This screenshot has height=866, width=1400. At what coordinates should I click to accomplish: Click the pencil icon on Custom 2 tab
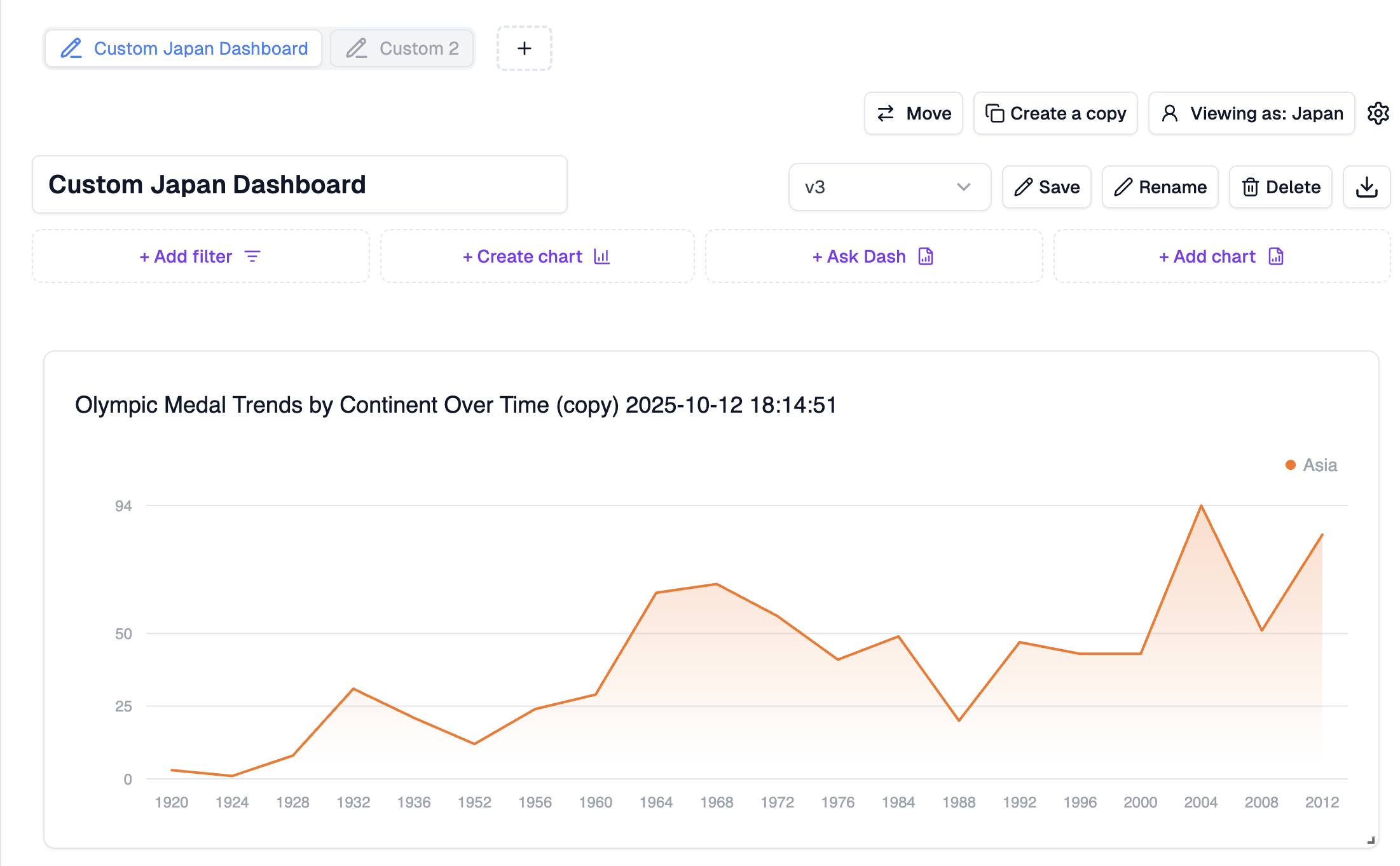[x=357, y=48]
